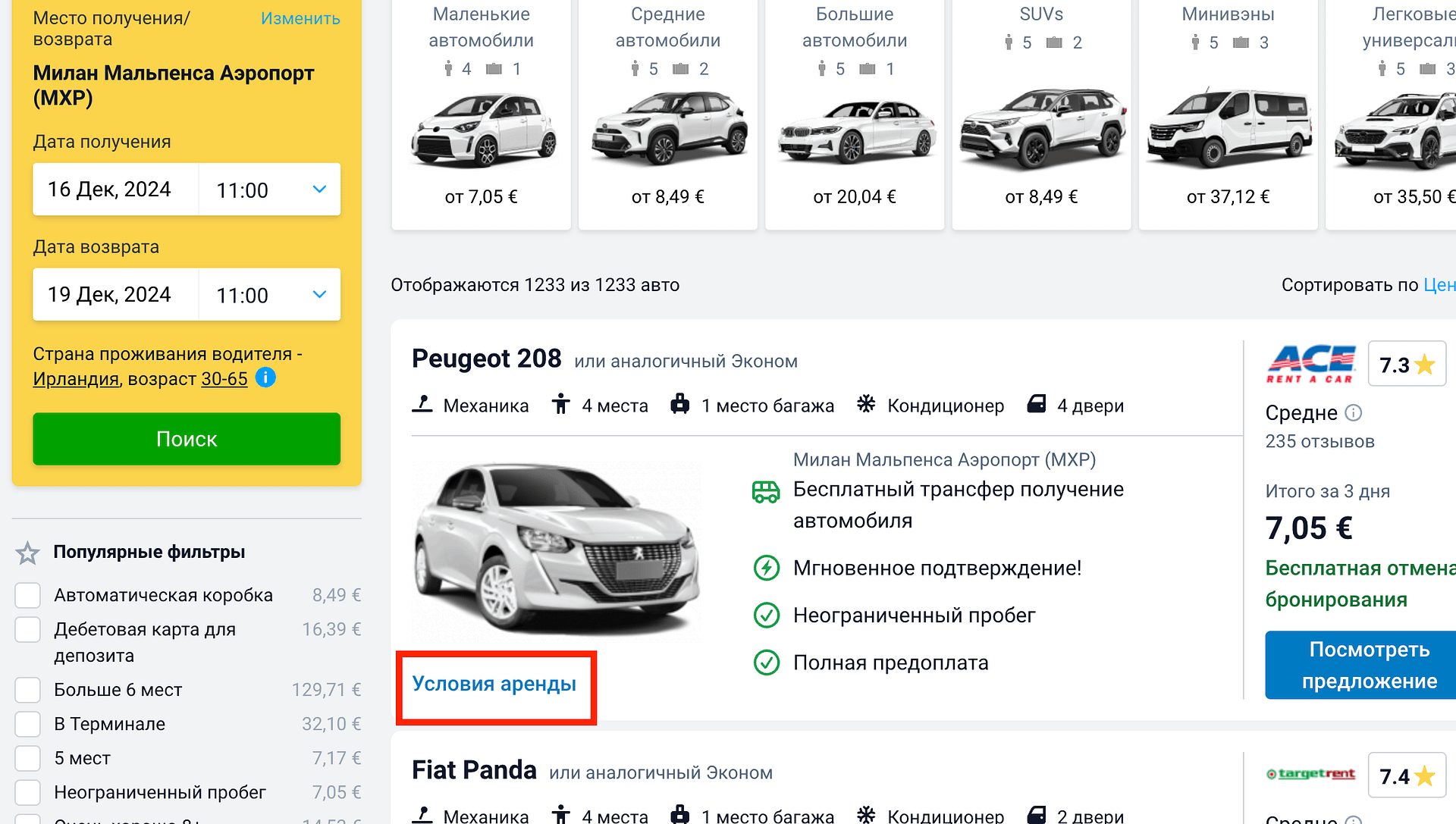Image resolution: width=1456 pixels, height=824 pixels.
Task: Click the driver age info icon
Action: [x=265, y=378]
